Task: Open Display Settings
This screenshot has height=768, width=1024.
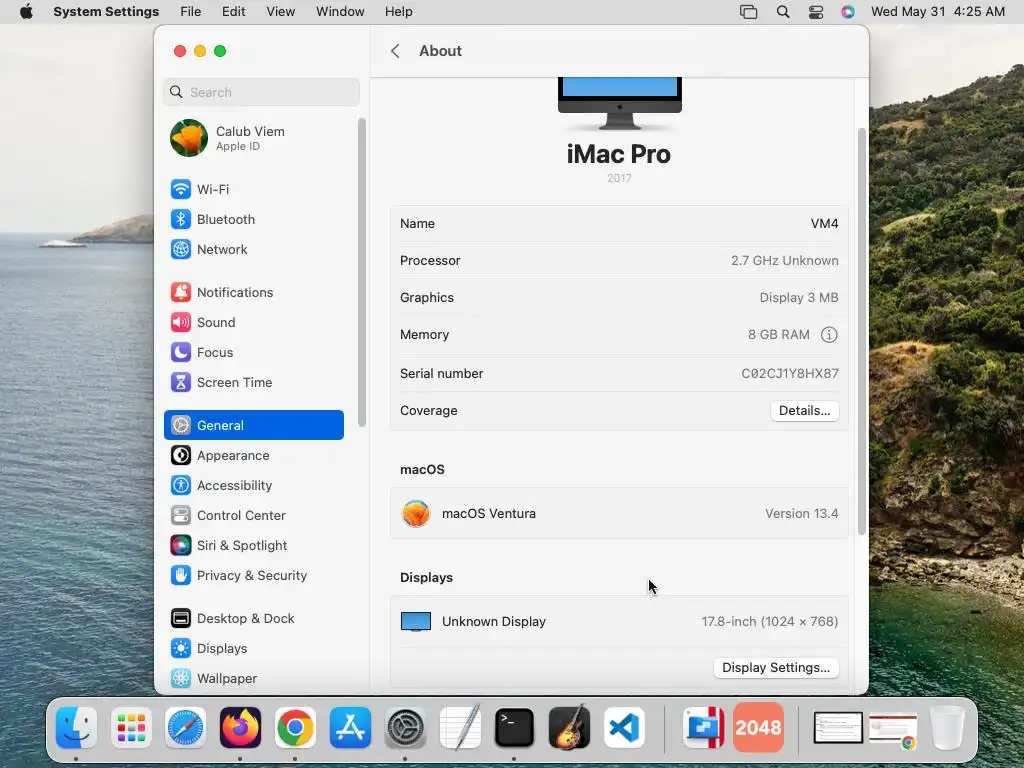Action: coord(776,668)
